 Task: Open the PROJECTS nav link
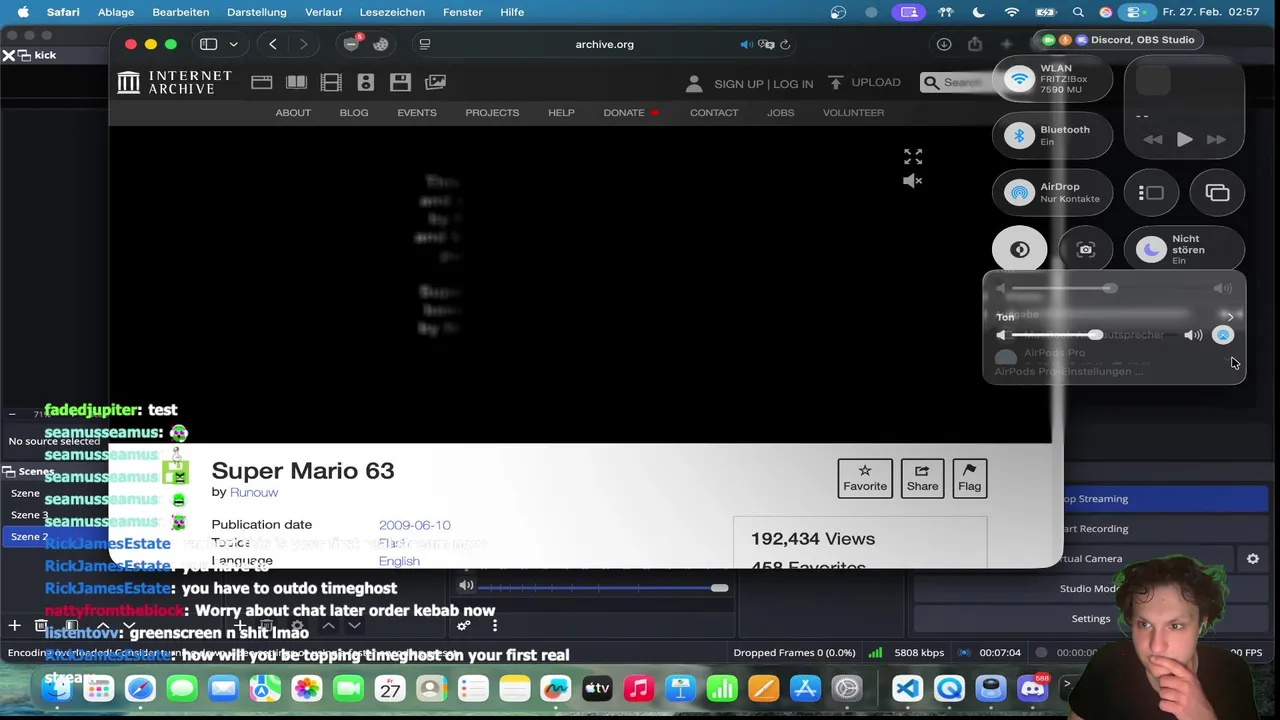click(x=492, y=112)
